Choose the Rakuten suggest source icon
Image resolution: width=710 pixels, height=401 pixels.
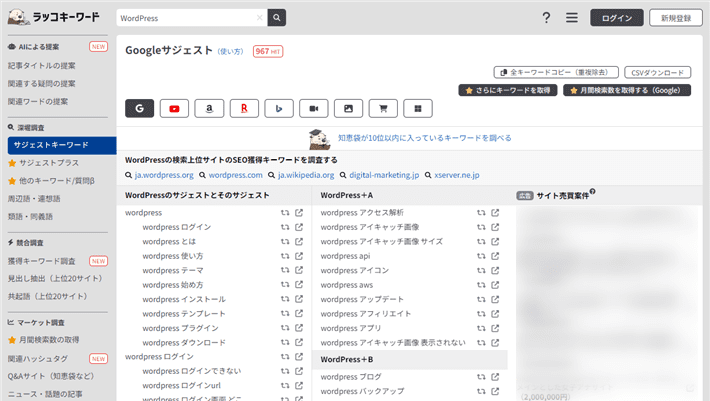244,108
